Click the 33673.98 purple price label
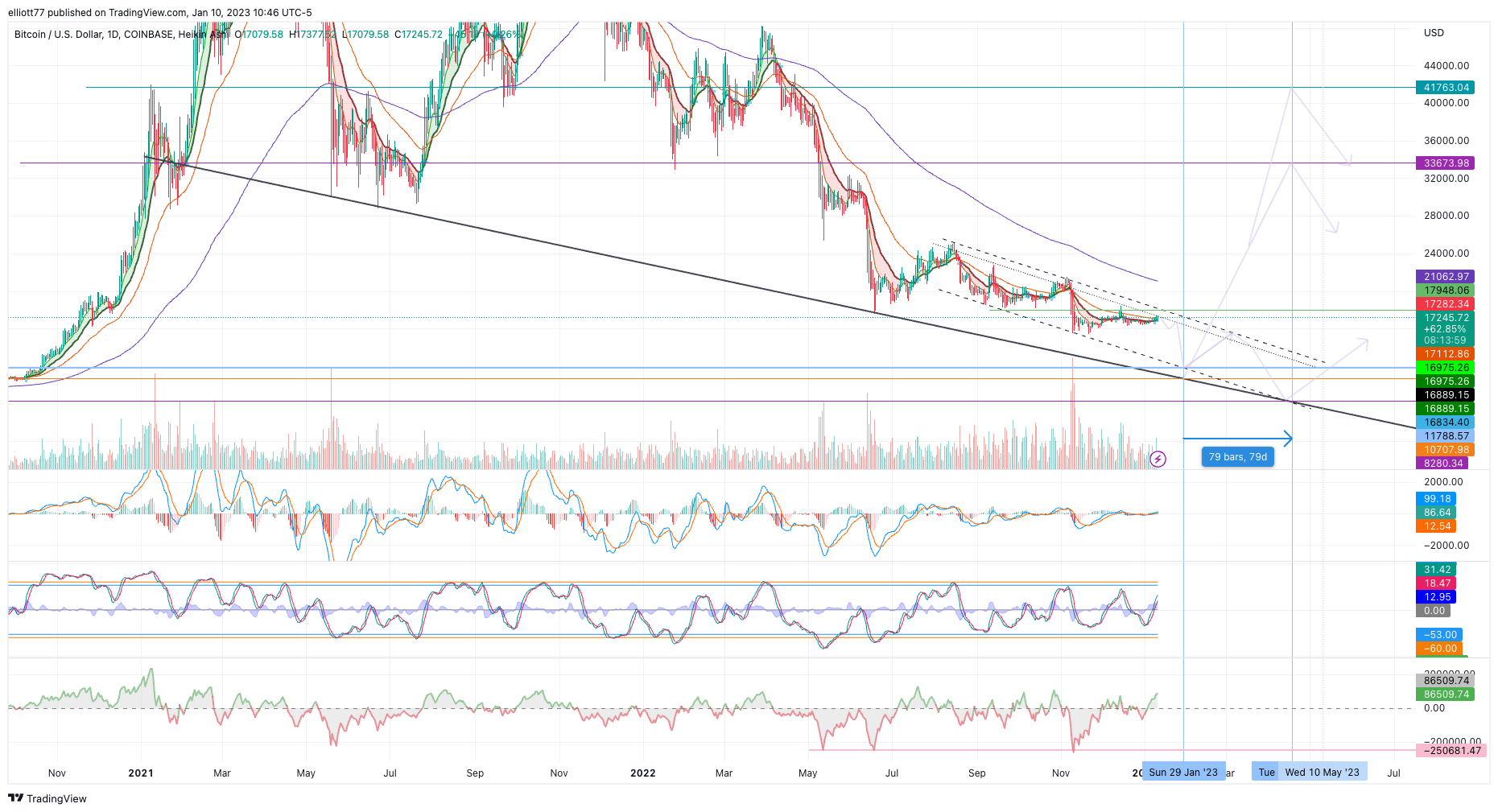The height and width of the screenshot is (812, 1498). [1446, 163]
